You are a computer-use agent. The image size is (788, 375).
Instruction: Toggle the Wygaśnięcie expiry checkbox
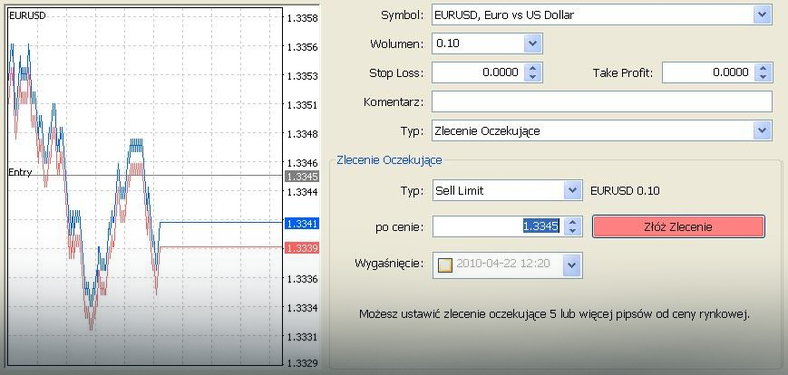coord(445,264)
